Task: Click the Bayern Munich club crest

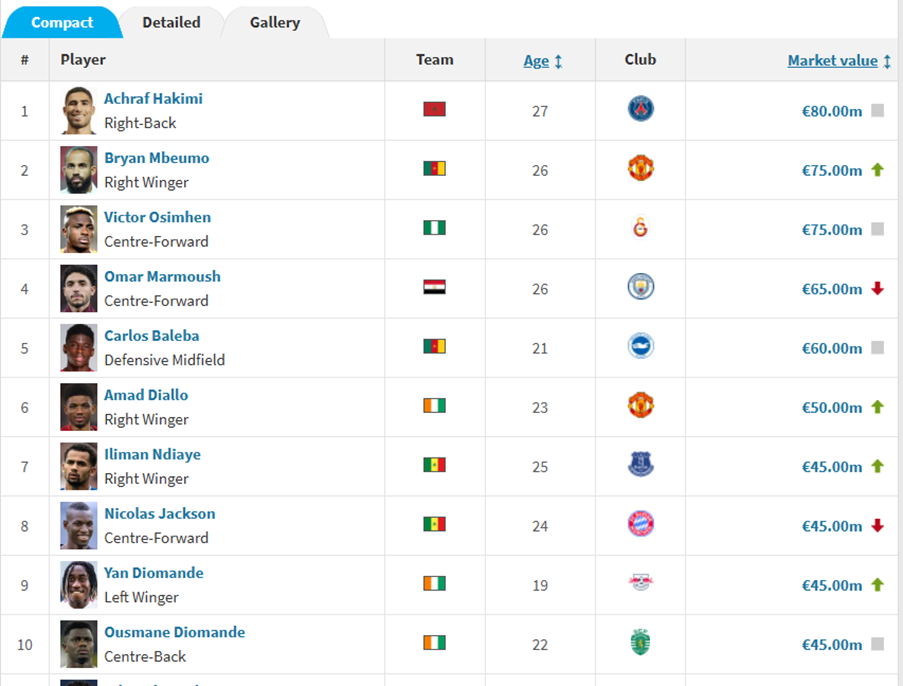Action: 640,524
